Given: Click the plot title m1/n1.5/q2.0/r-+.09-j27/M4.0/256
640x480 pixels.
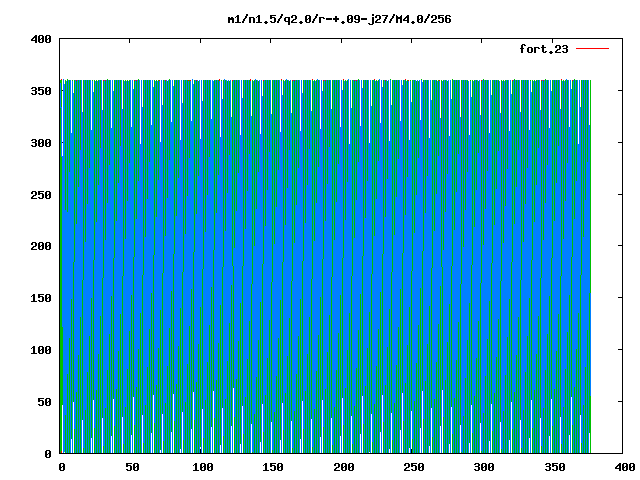Looking at the screenshot, I should click(339, 20).
